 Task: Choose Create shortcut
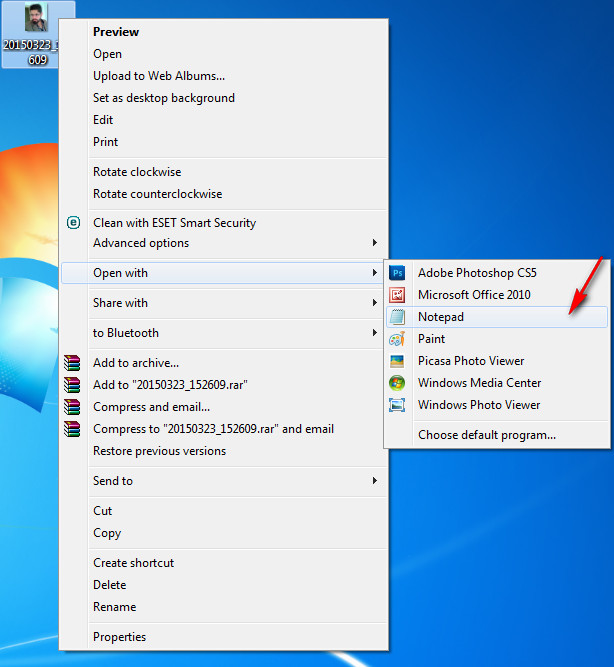point(223,563)
